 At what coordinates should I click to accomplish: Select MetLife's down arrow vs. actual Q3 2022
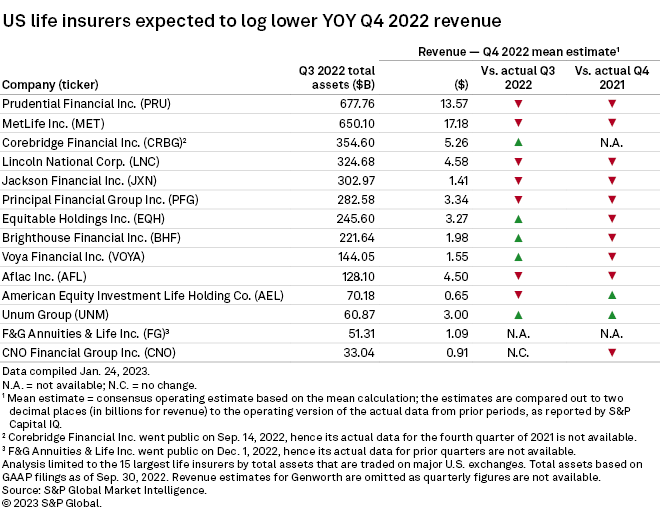(x=518, y=123)
